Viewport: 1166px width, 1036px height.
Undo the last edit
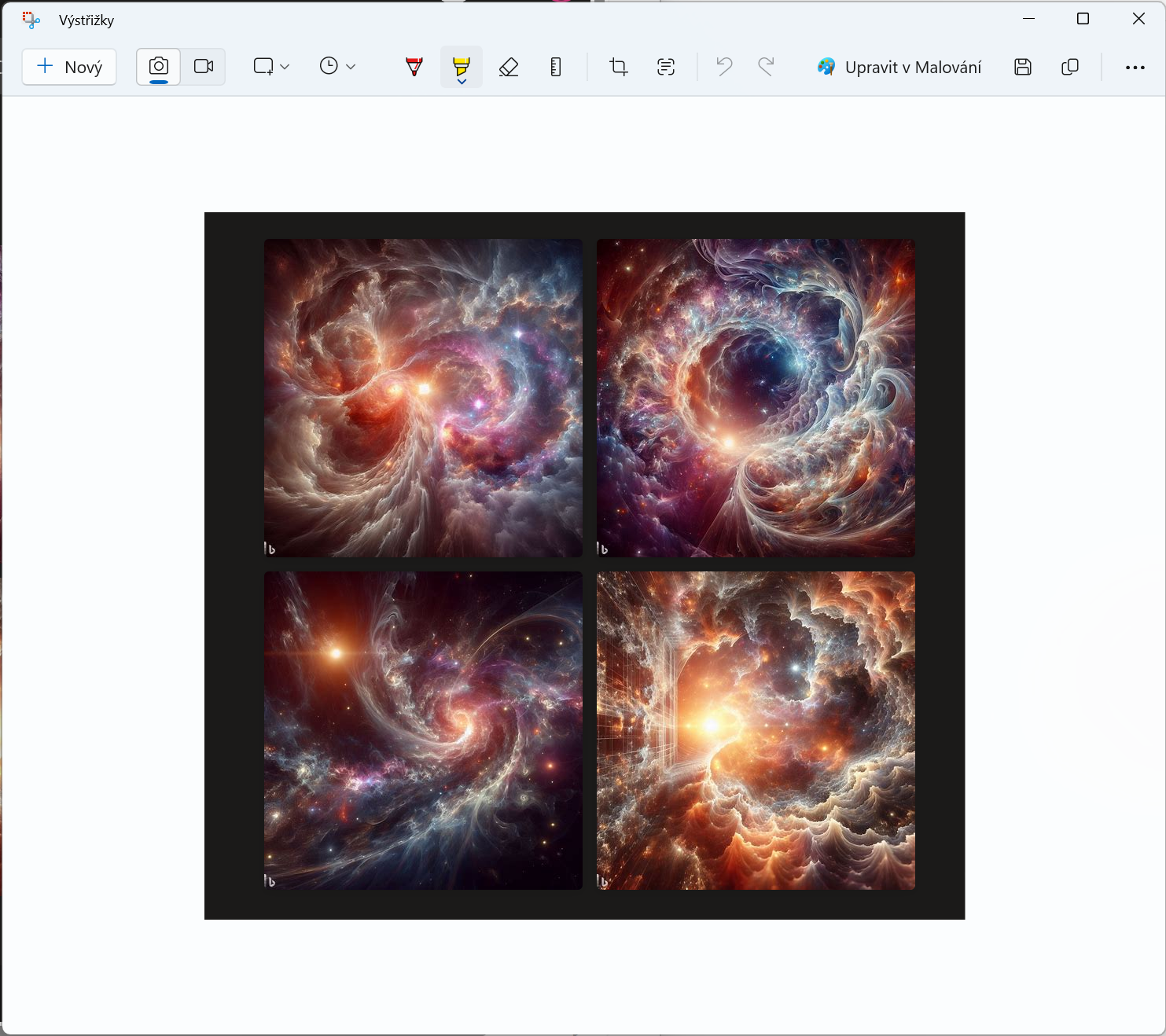tap(724, 67)
